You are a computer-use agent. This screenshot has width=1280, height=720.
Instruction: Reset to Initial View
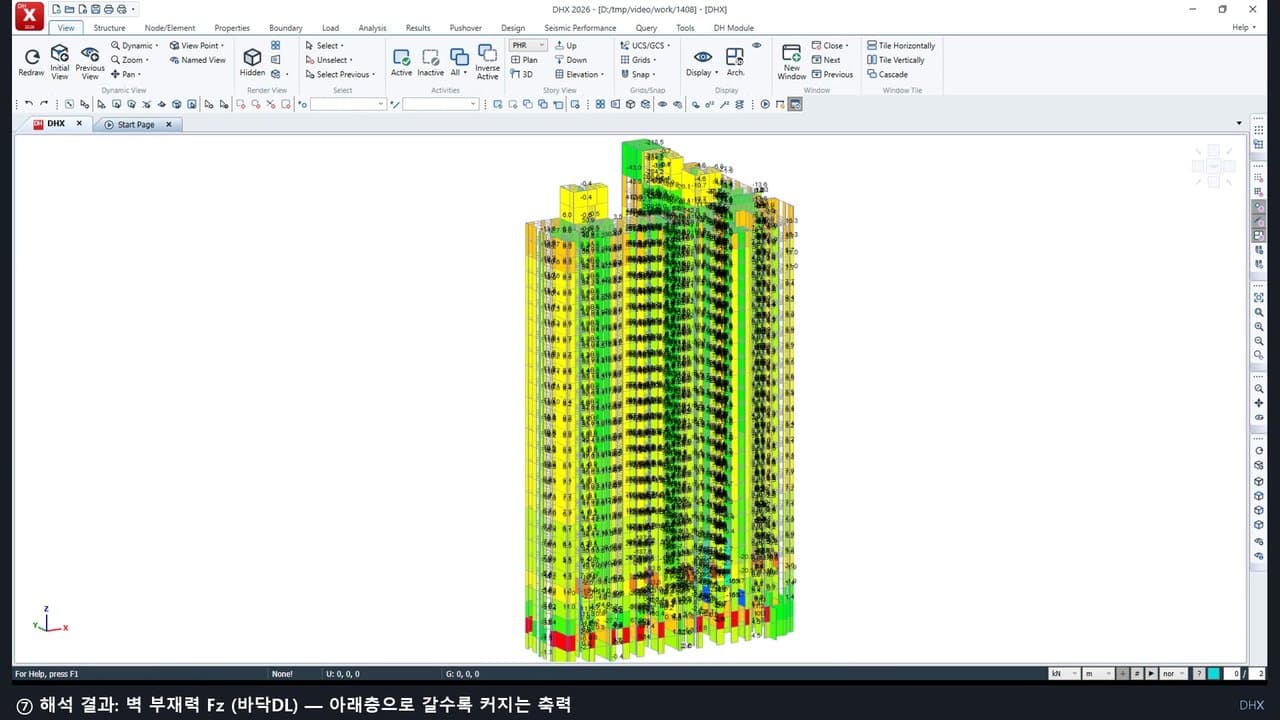pos(60,62)
